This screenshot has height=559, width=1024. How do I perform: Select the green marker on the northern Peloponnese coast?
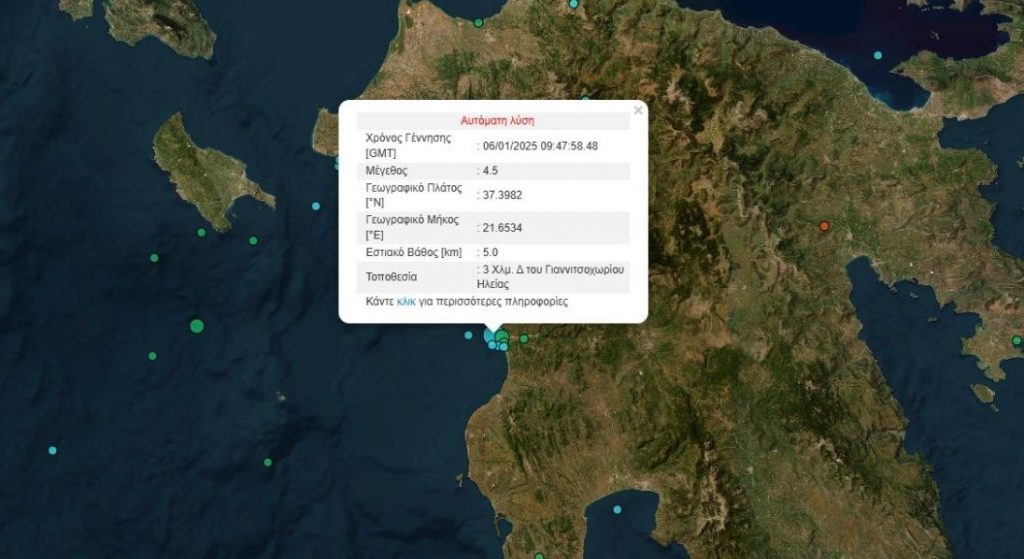pyautogui.click(x=478, y=23)
